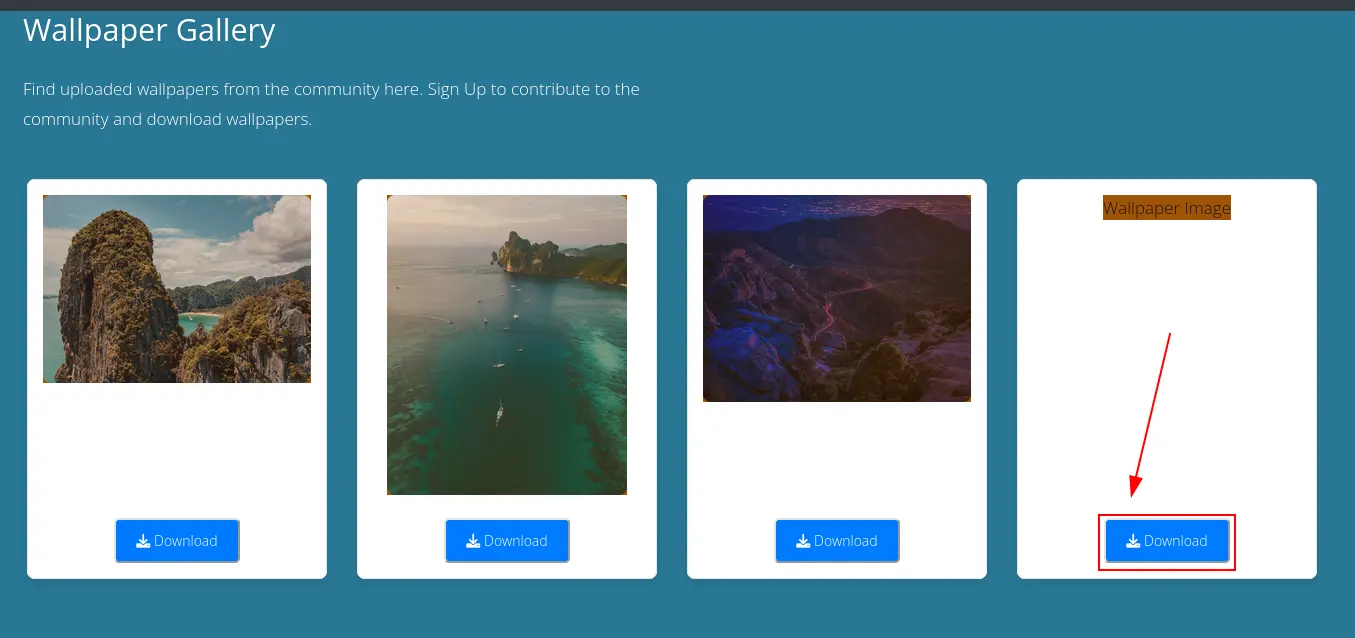Click the download icon under the rock cliff wallpaper
The width and height of the screenshot is (1355, 638).
[x=143, y=541]
